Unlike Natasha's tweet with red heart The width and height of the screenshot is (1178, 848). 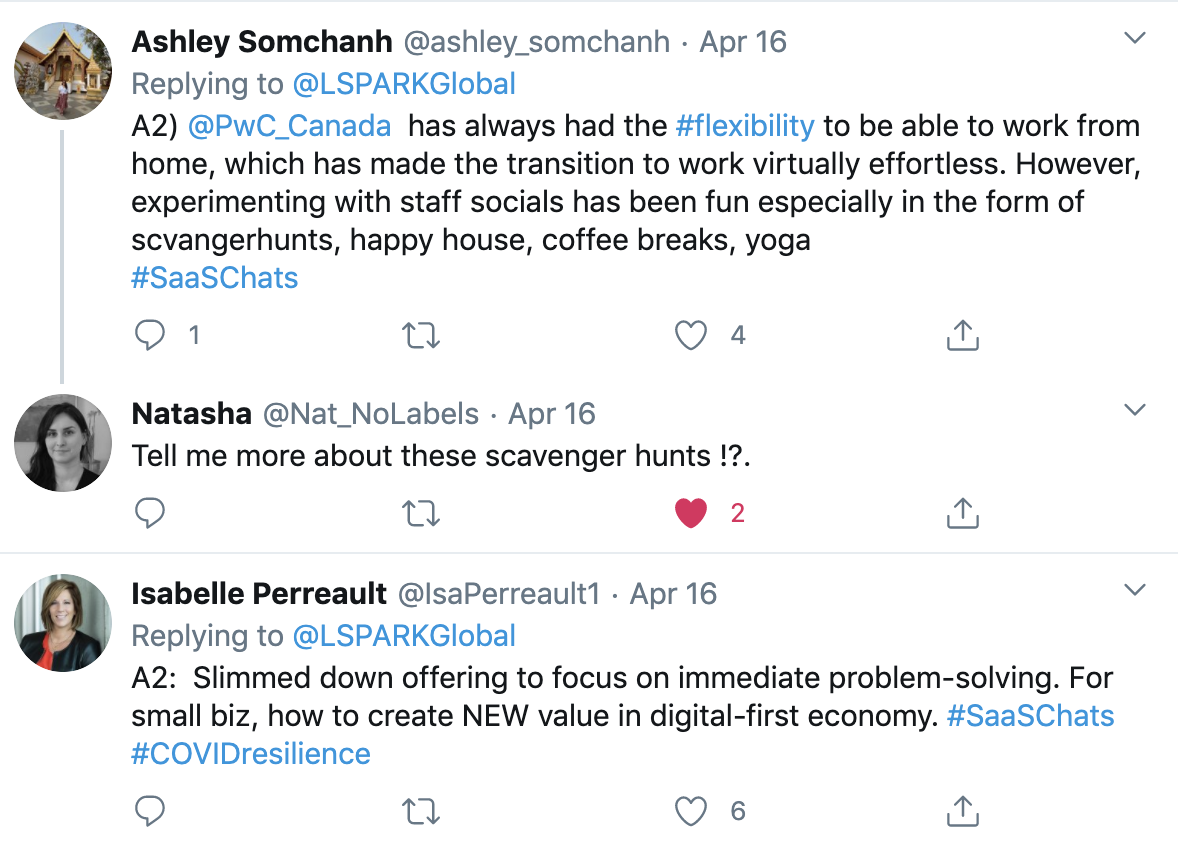pyautogui.click(x=690, y=513)
